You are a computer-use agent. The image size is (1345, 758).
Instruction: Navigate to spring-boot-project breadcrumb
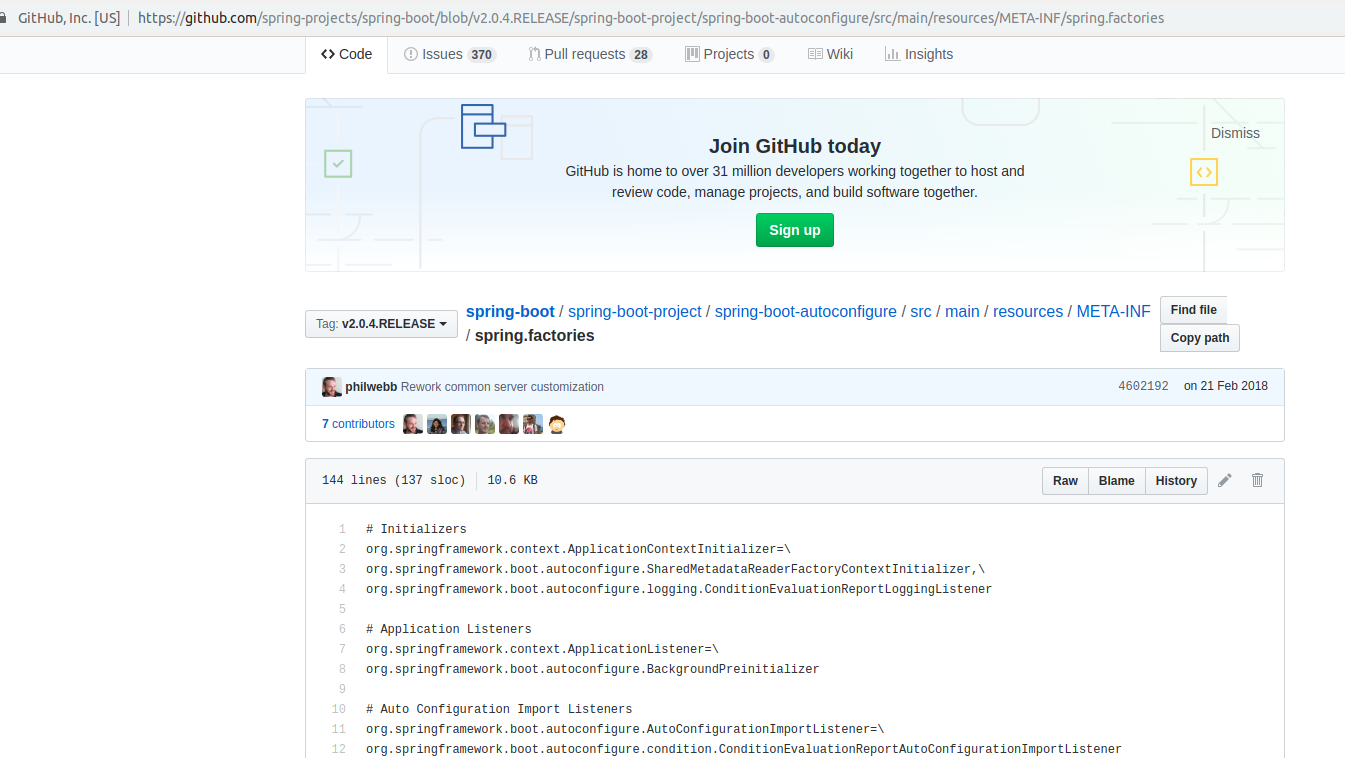[635, 311]
